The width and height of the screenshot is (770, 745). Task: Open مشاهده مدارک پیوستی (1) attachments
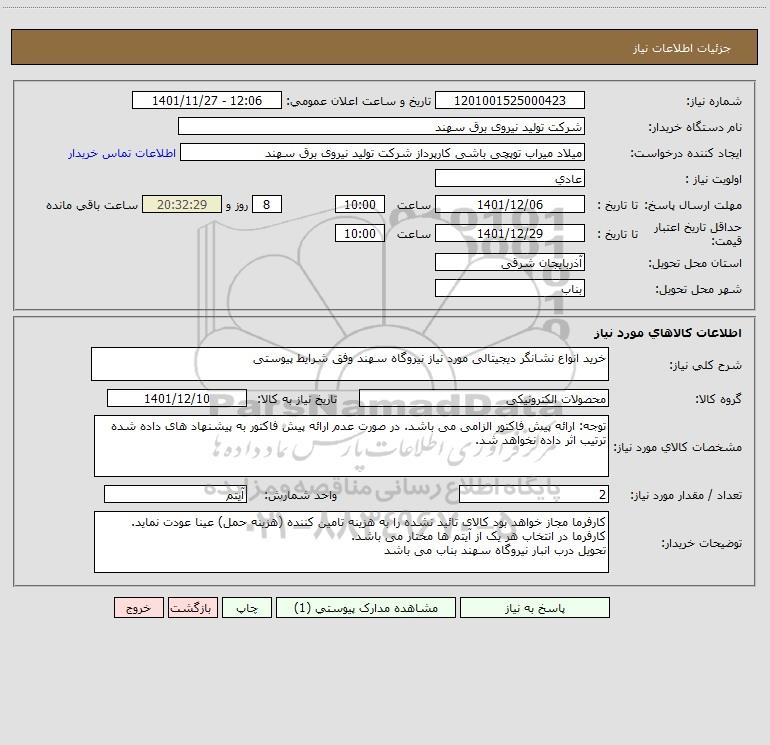(366, 607)
